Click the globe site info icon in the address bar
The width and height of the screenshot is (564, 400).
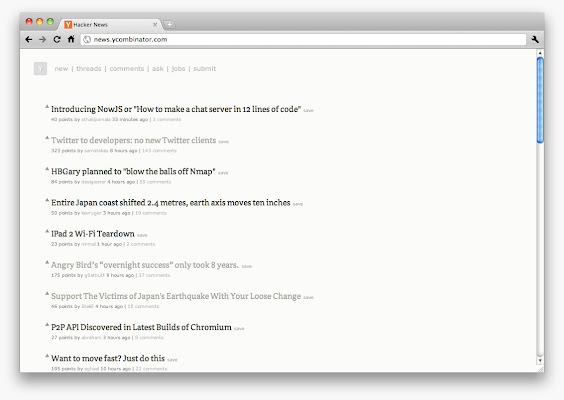87,40
